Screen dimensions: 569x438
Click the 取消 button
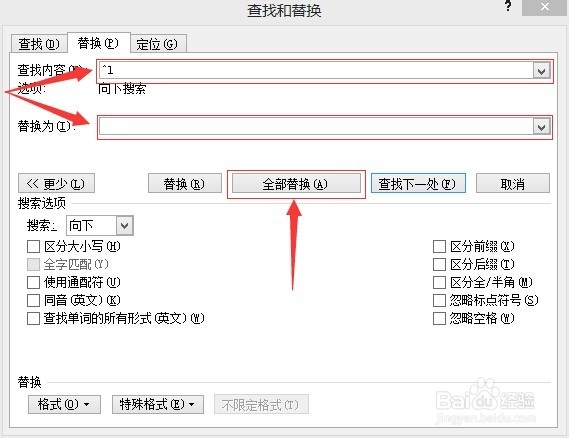click(x=513, y=183)
